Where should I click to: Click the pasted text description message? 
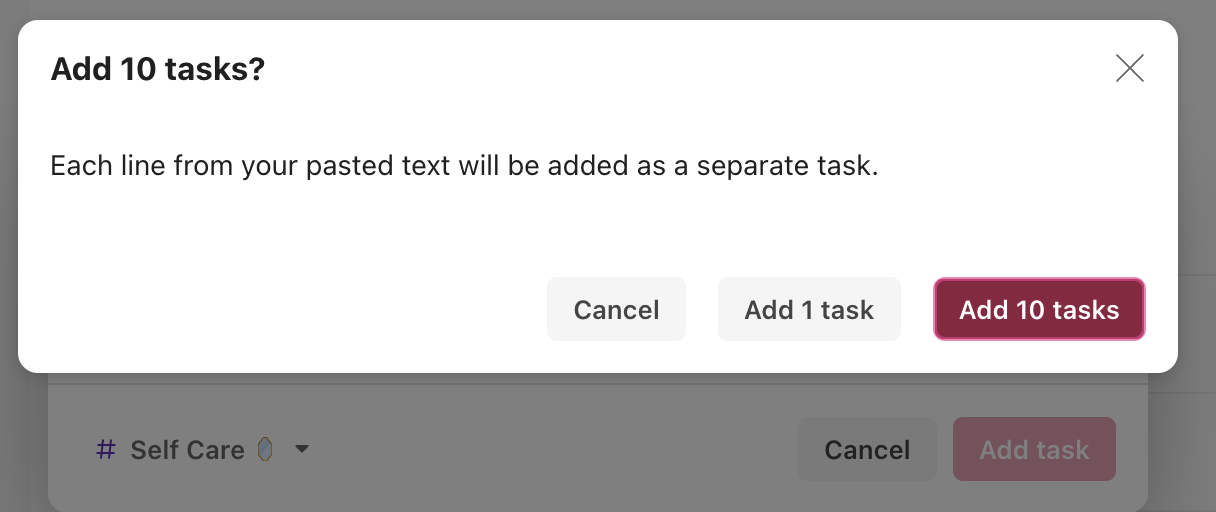(464, 165)
